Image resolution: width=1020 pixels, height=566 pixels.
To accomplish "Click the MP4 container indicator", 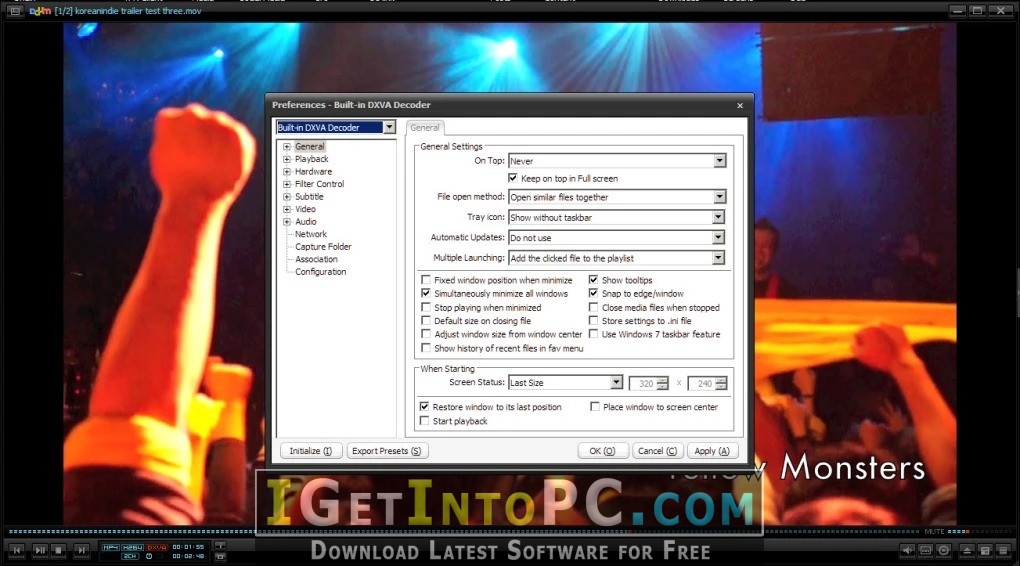I will 111,547.
